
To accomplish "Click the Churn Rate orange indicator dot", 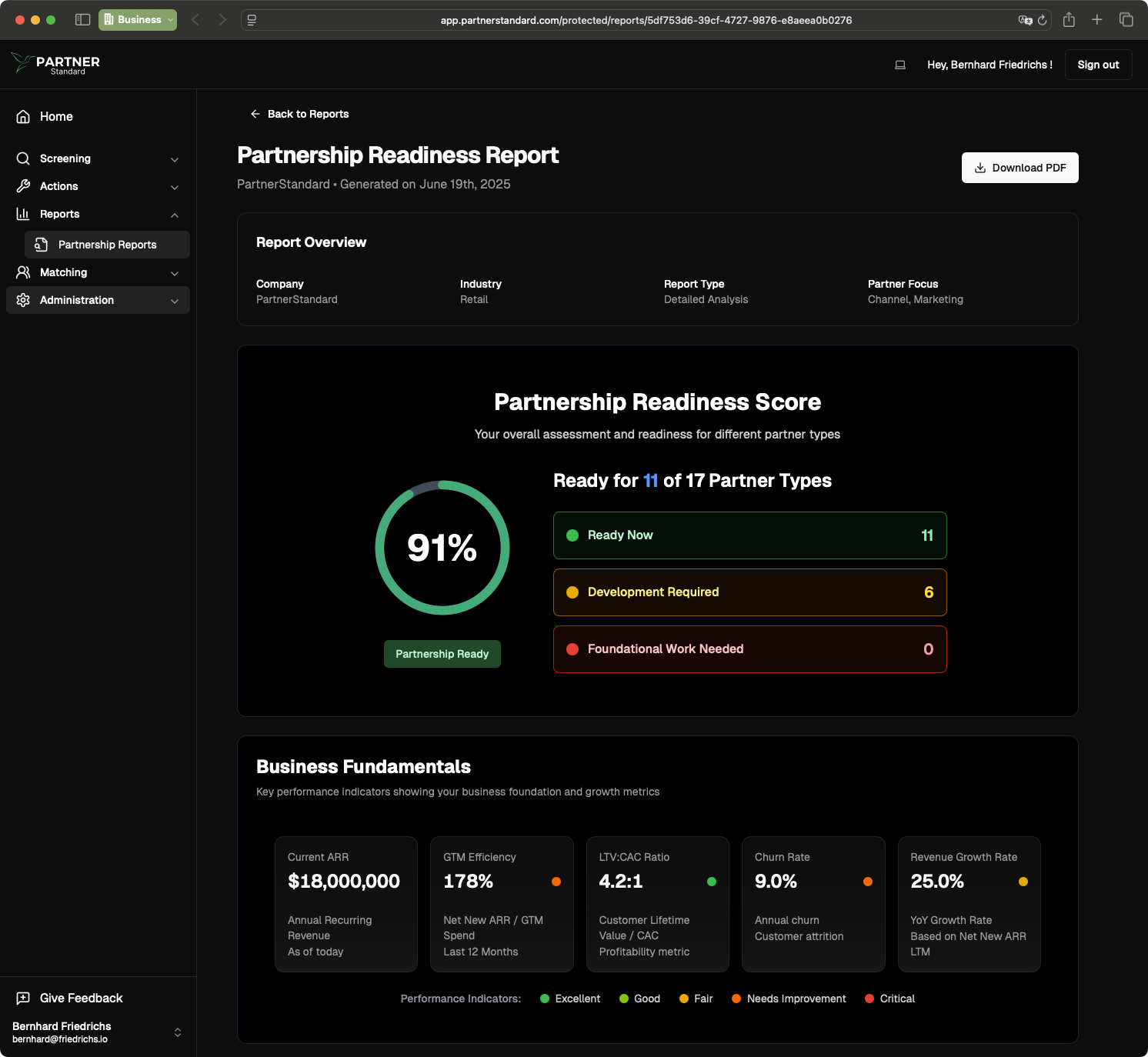I will [868, 882].
